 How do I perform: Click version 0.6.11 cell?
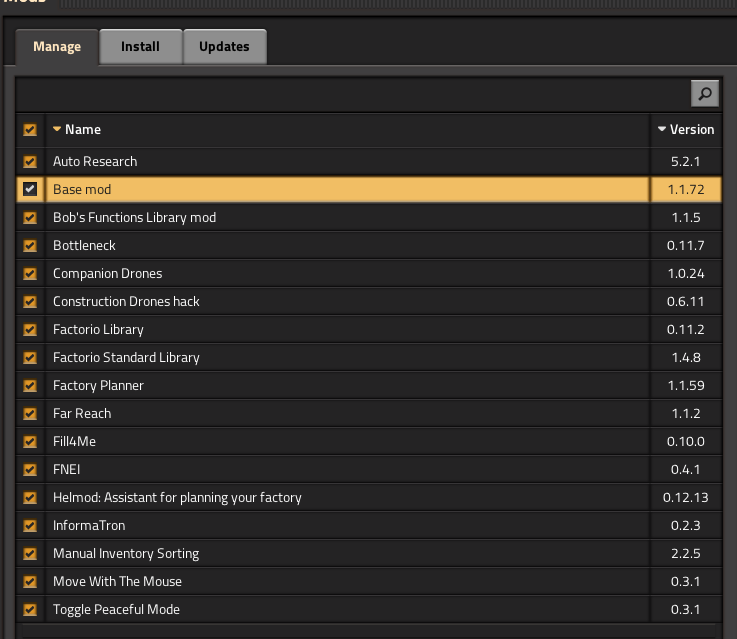(686, 301)
